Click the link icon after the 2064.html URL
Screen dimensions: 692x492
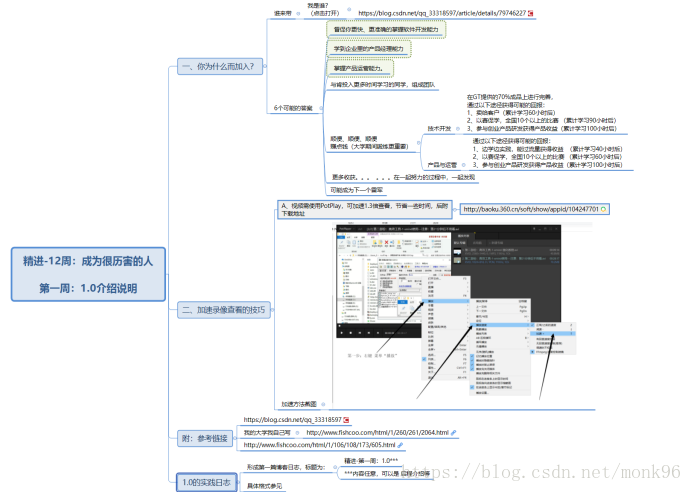(453, 433)
